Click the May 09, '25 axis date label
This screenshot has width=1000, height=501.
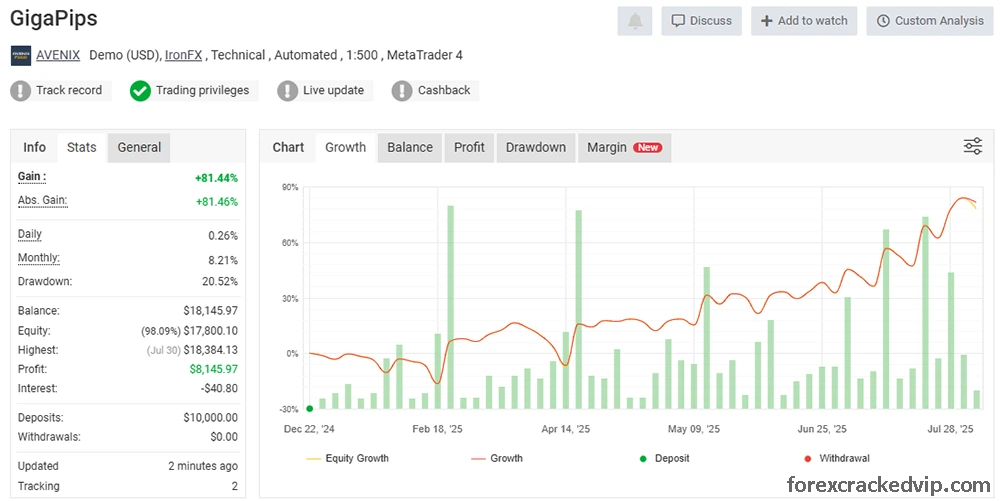694,429
